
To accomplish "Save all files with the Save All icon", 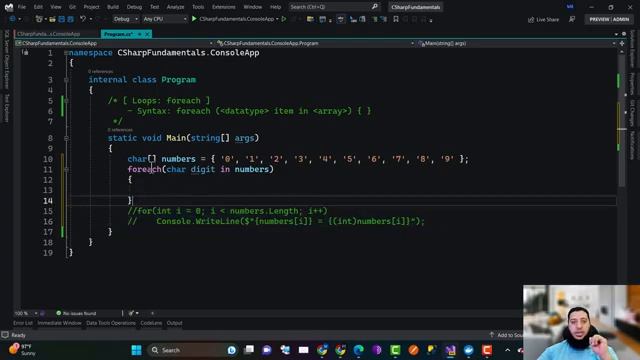I will pos(70,19).
